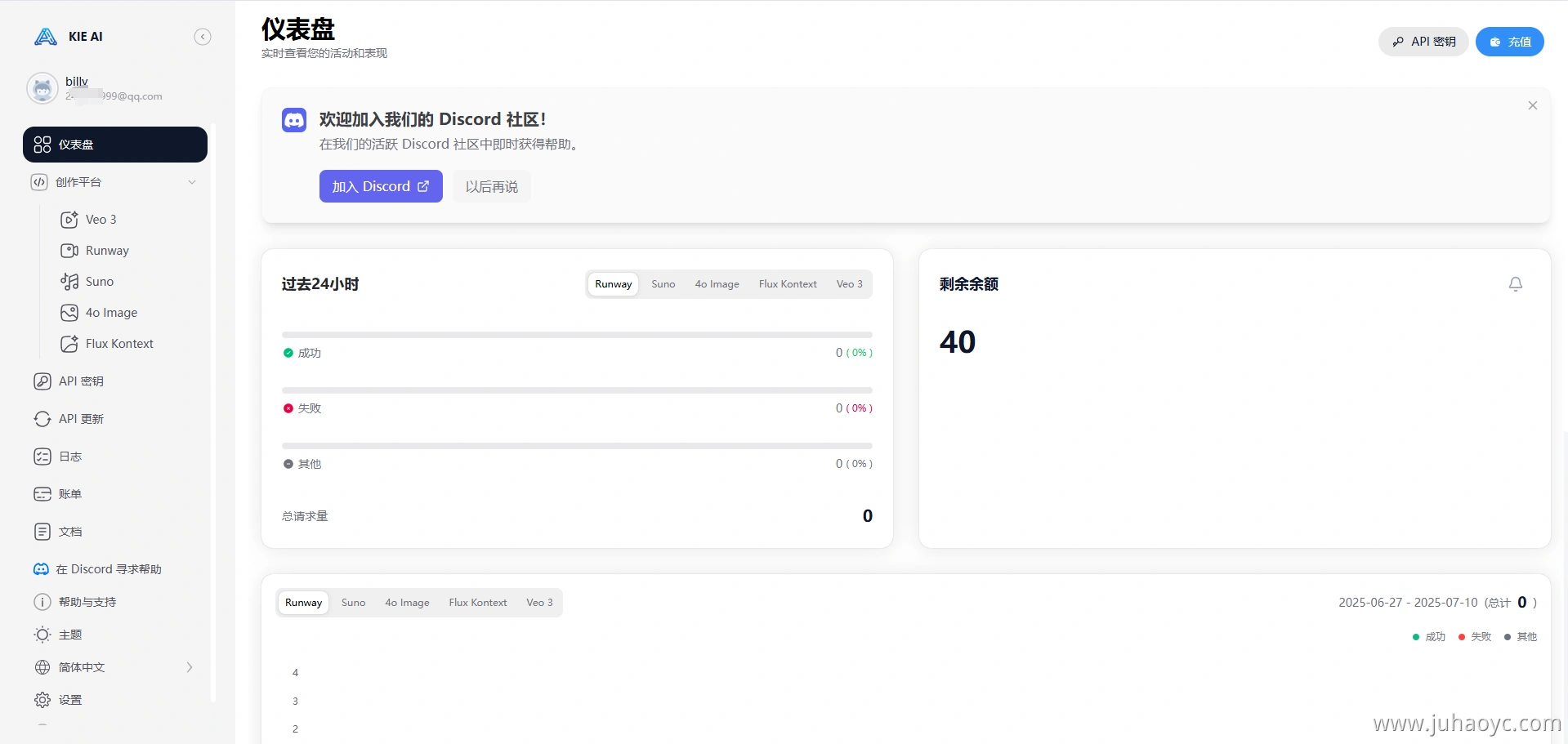This screenshot has width=1568, height=744.
Task: Select the 4o Image tab in the chart panel
Action: (x=408, y=603)
